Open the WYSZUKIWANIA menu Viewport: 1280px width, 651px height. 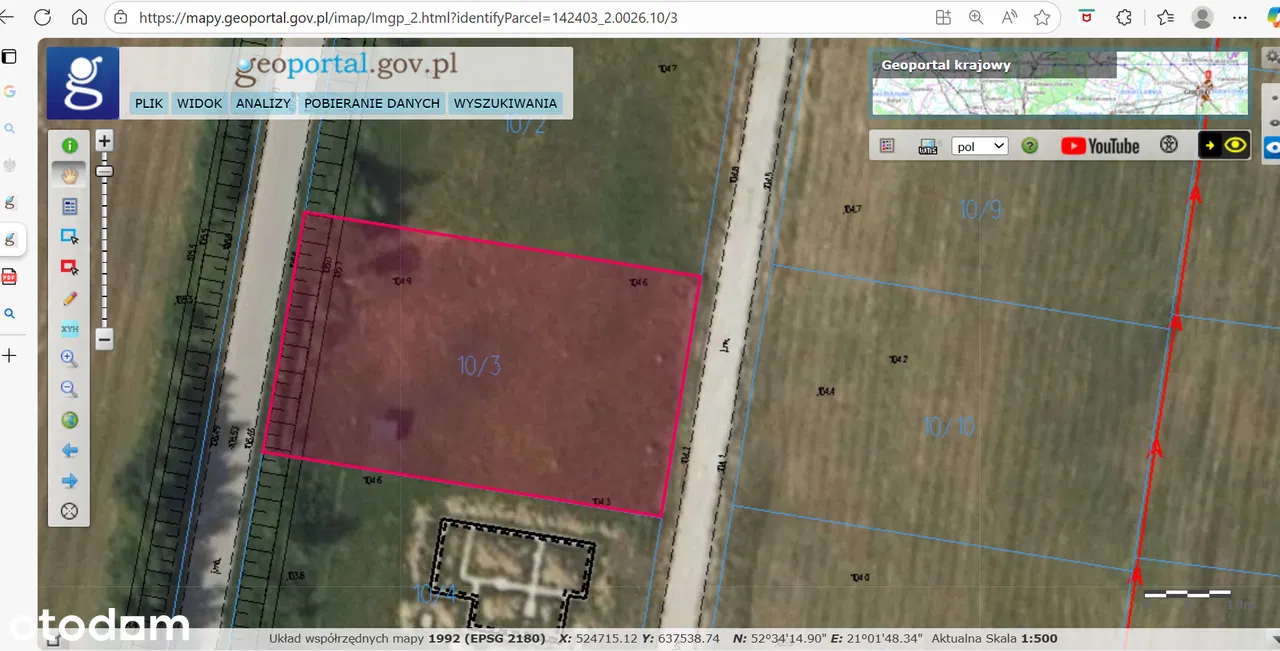pyautogui.click(x=505, y=103)
